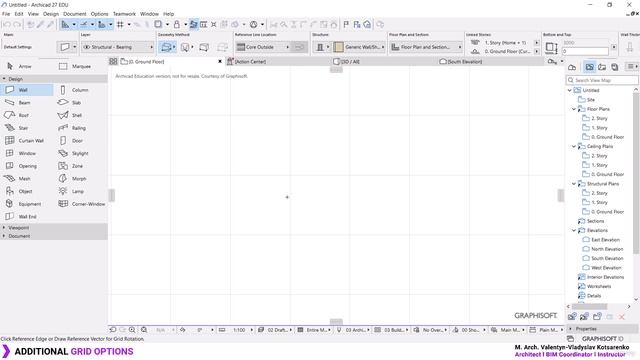The width and height of the screenshot is (640, 360).
Task: Open the Document menu
Action: pyautogui.click(x=75, y=14)
